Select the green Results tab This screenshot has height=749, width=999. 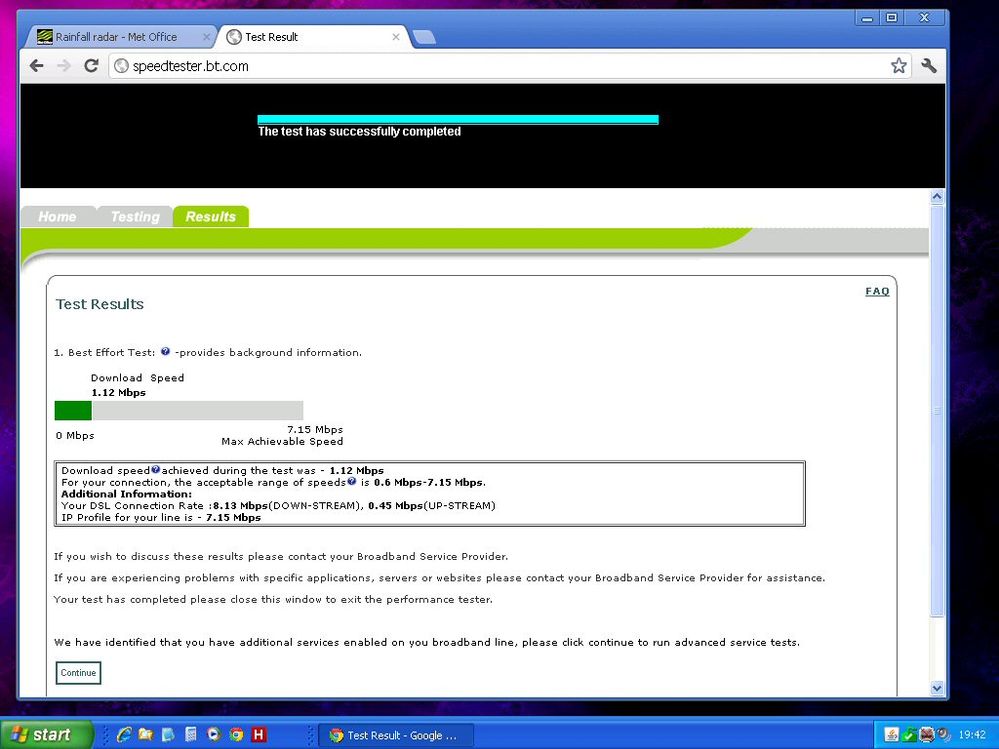click(x=210, y=217)
